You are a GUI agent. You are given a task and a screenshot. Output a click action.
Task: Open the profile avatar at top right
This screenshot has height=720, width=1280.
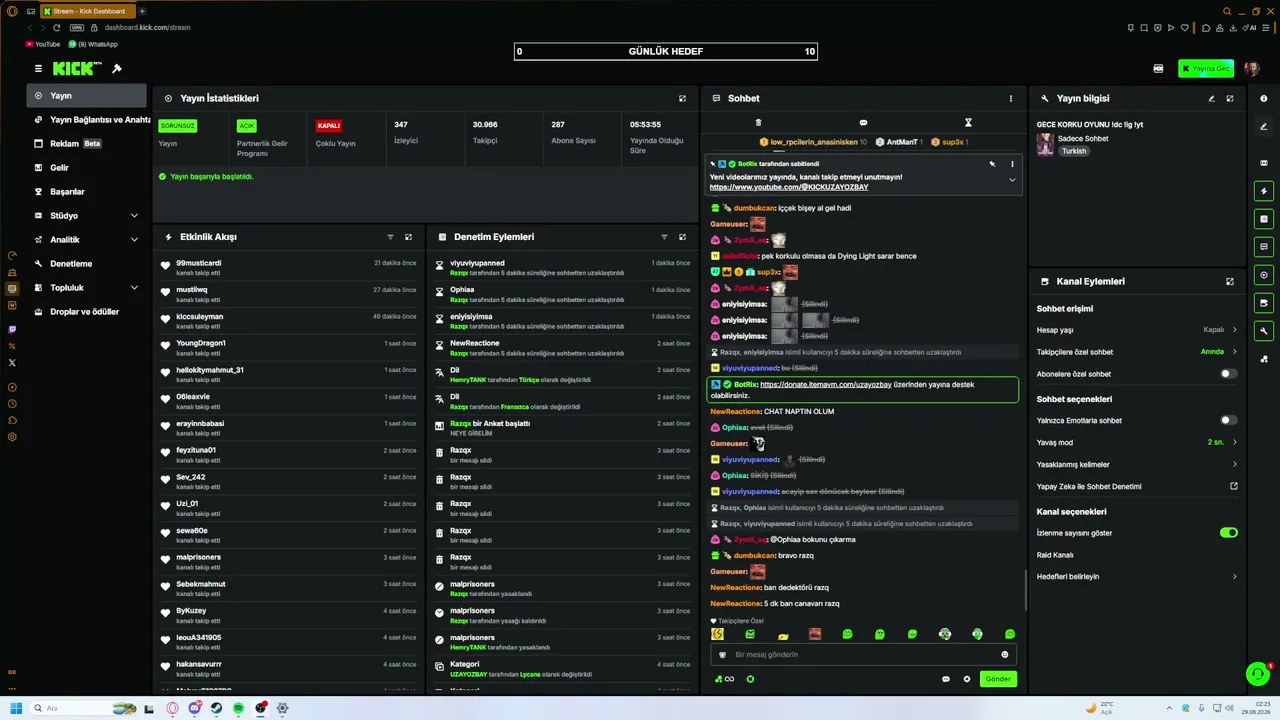[1252, 69]
